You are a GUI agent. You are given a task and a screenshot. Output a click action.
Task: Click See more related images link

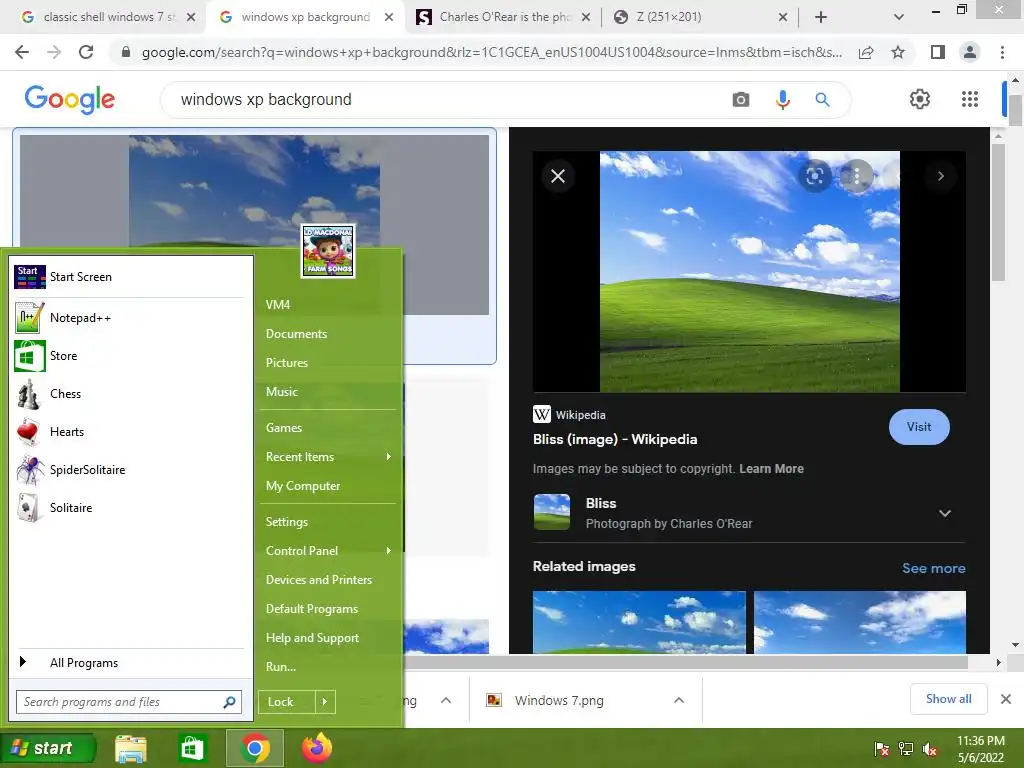[x=933, y=568]
